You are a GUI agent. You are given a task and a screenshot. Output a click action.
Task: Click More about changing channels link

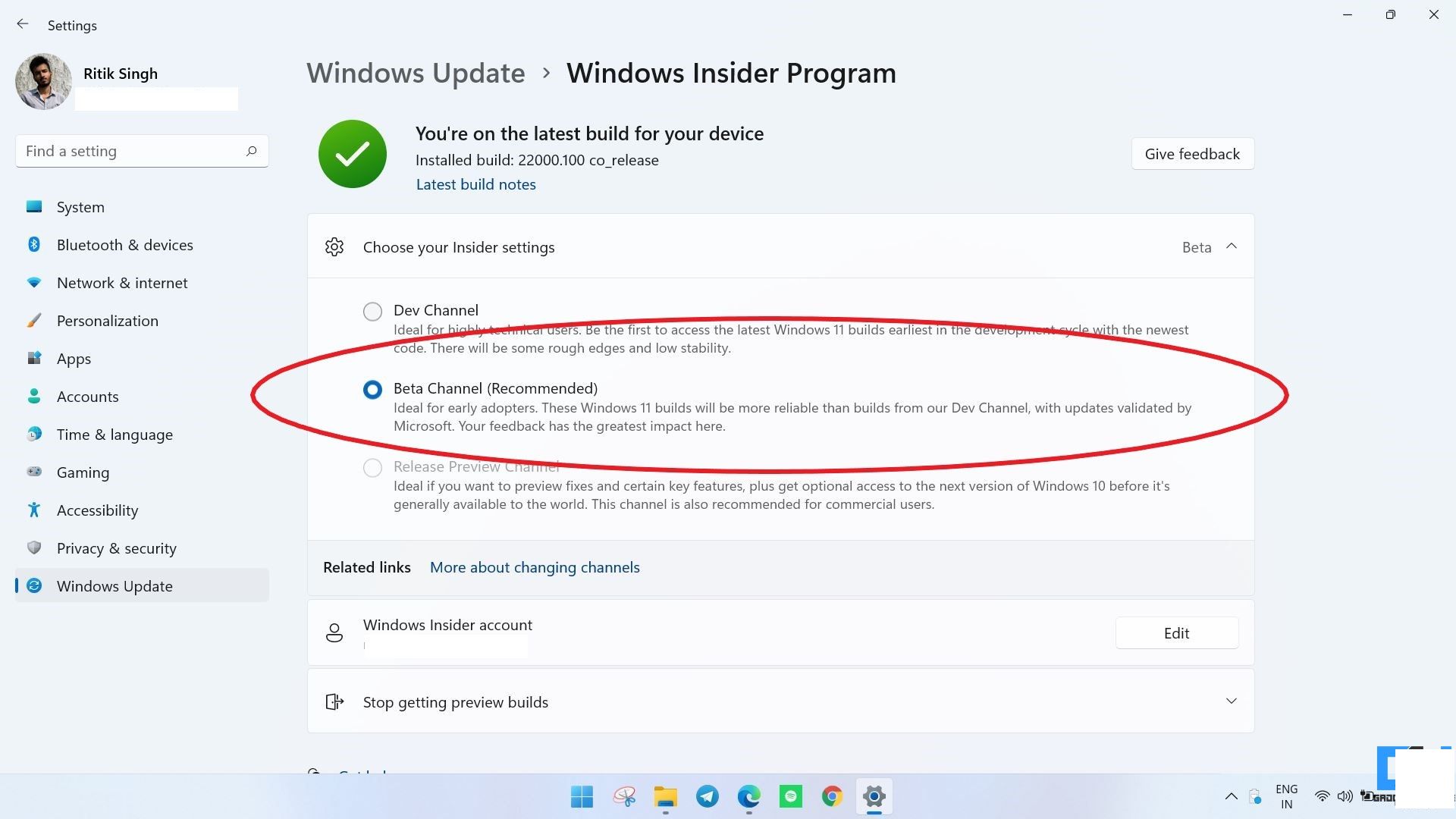535,567
